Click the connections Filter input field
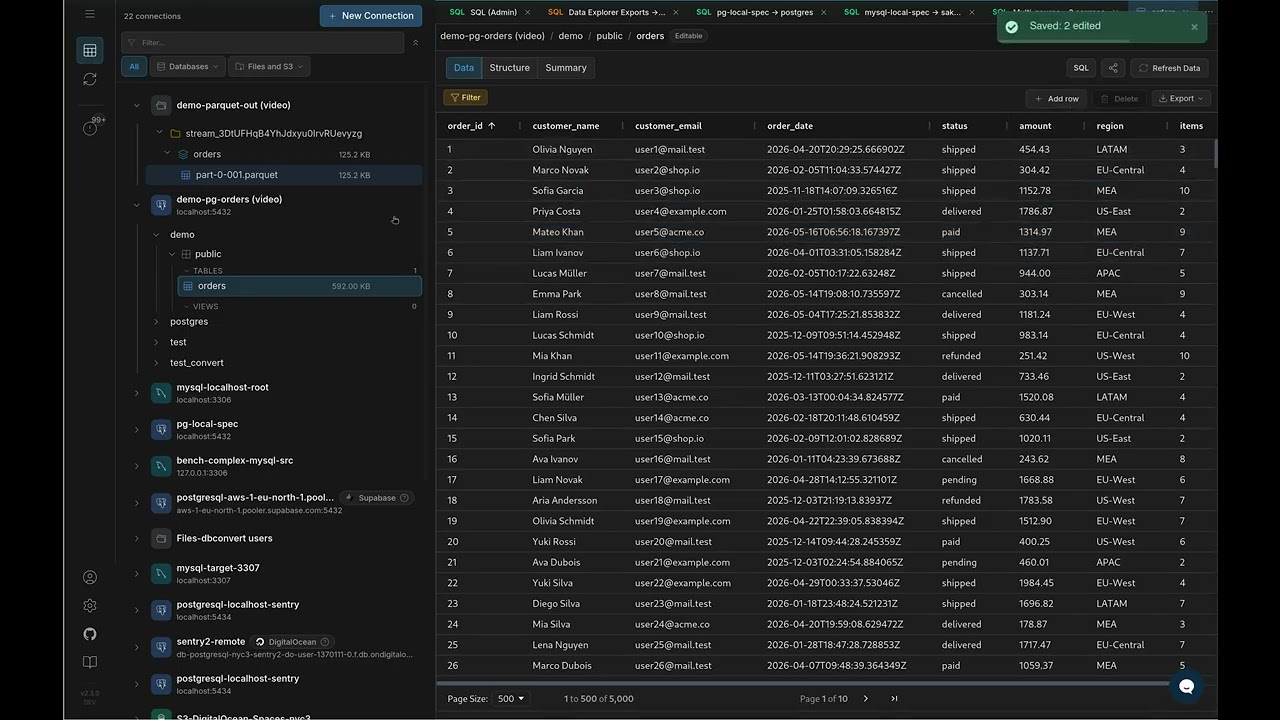This screenshot has height=720, width=1280. (263, 43)
